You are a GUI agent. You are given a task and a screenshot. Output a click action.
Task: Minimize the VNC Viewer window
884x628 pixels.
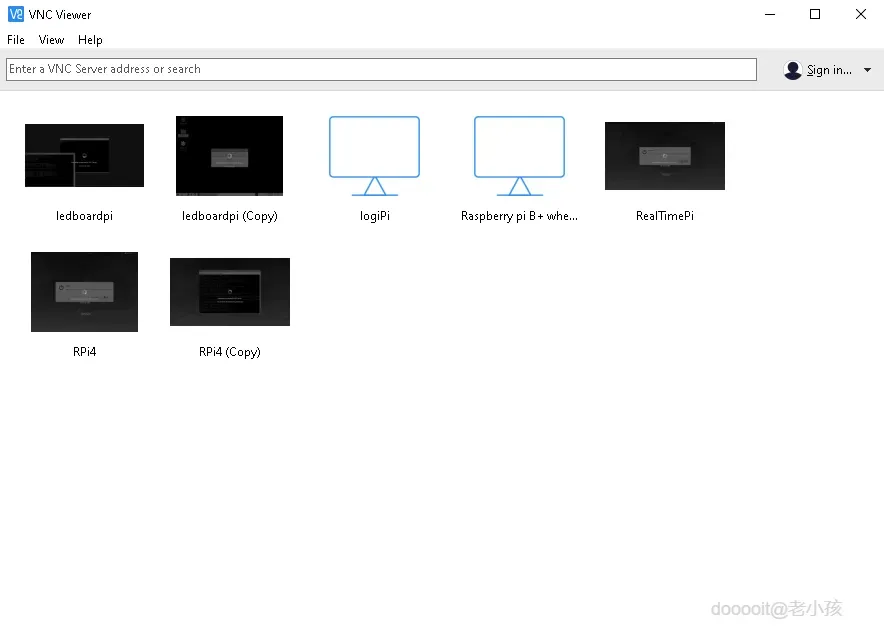[x=770, y=14]
